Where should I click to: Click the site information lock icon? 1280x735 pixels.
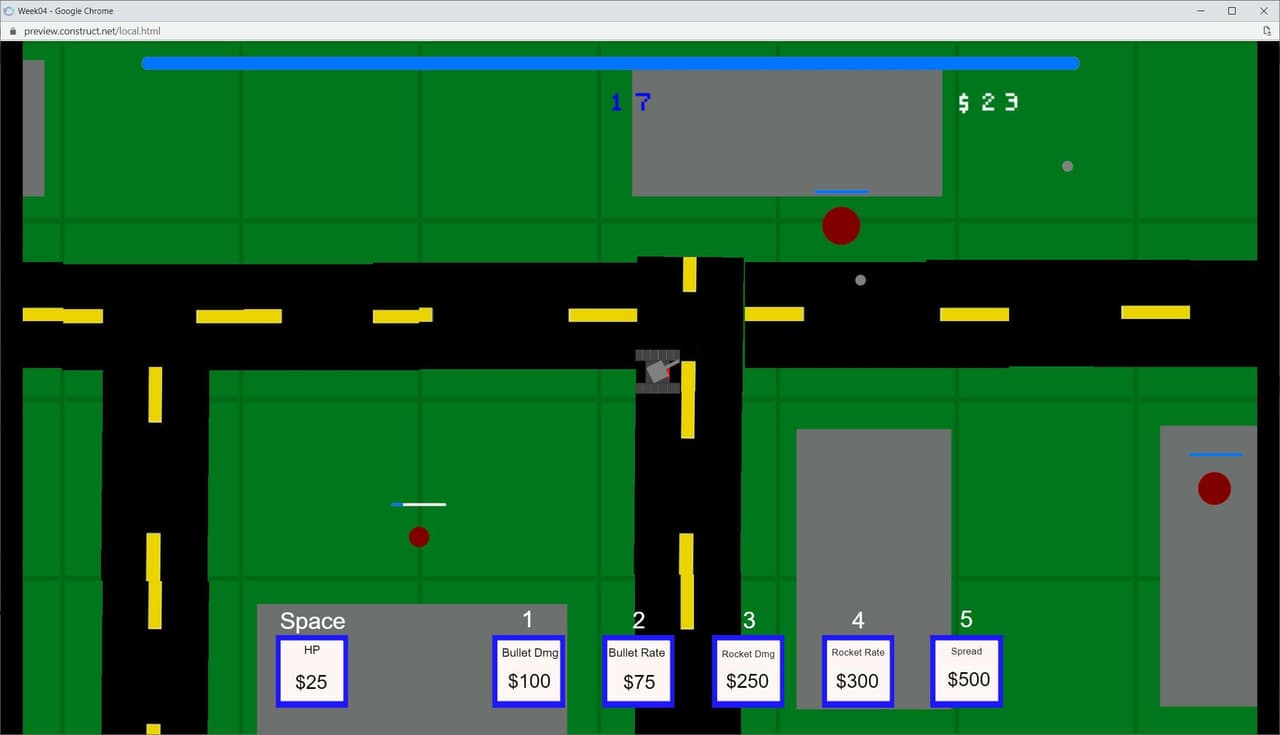[12, 31]
